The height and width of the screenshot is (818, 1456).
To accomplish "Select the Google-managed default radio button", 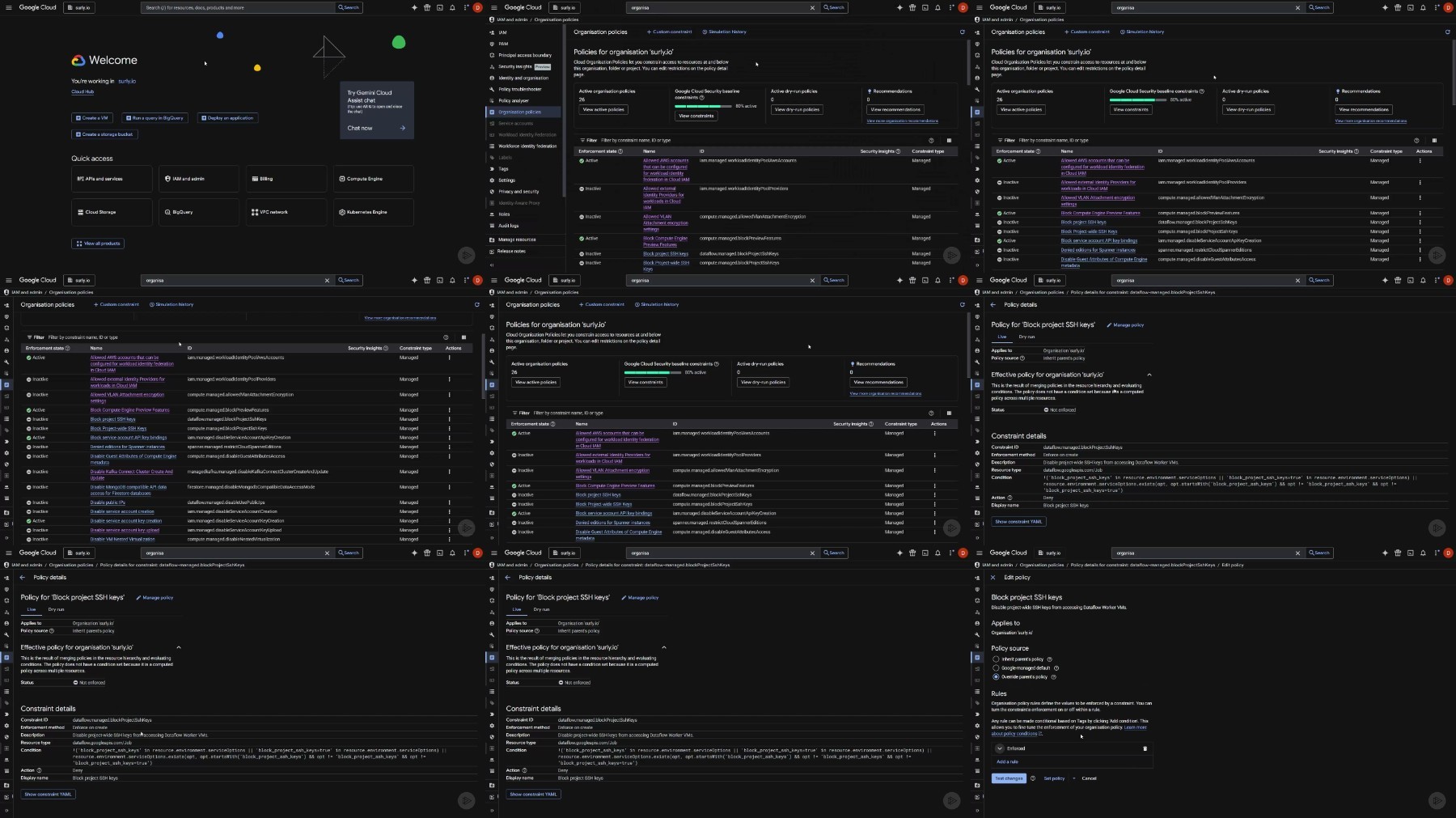I will 996,668.
